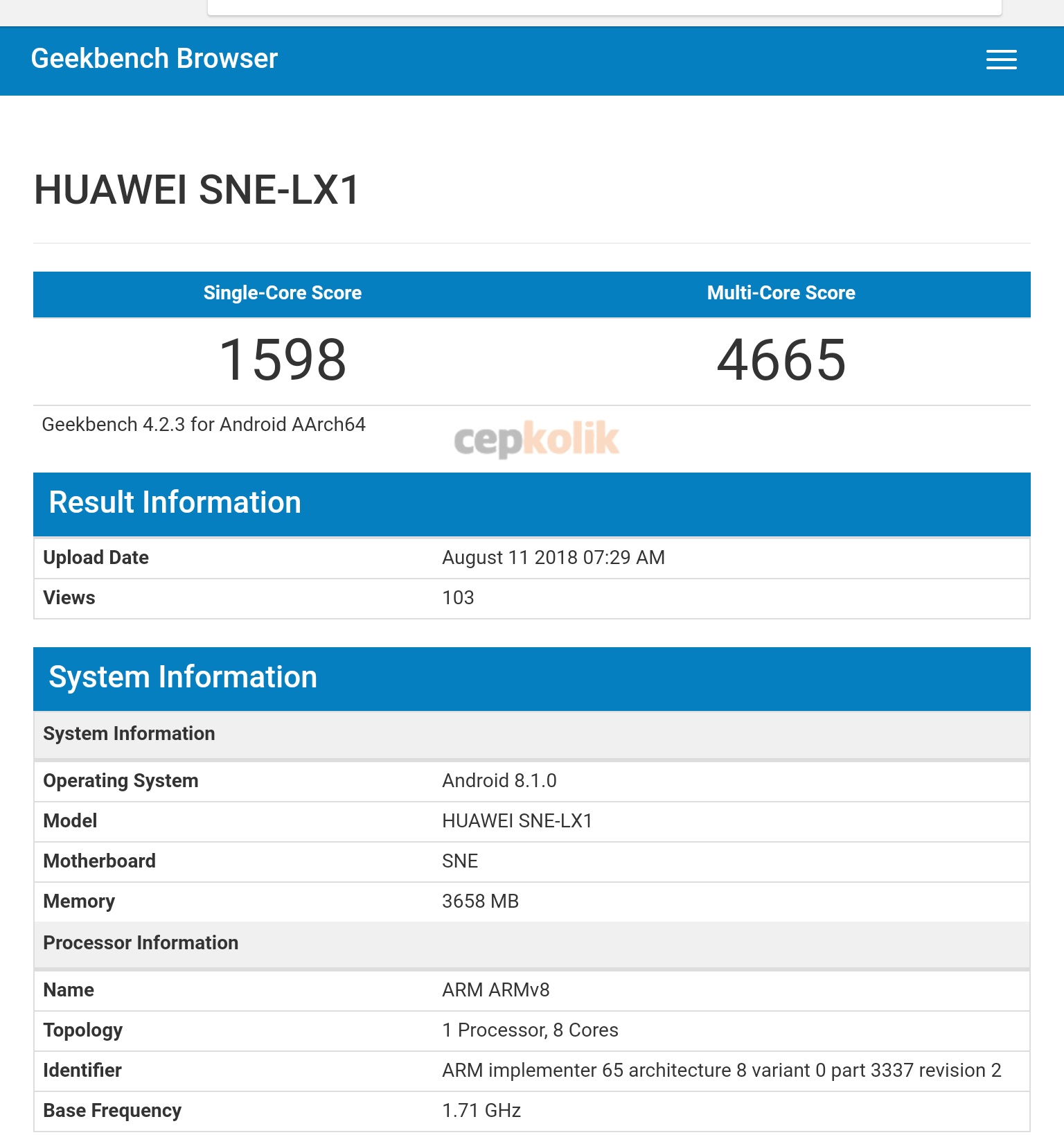1064x1135 pixels.
Task: Click the Processor Information subheader row
Action: pos(532,944)
